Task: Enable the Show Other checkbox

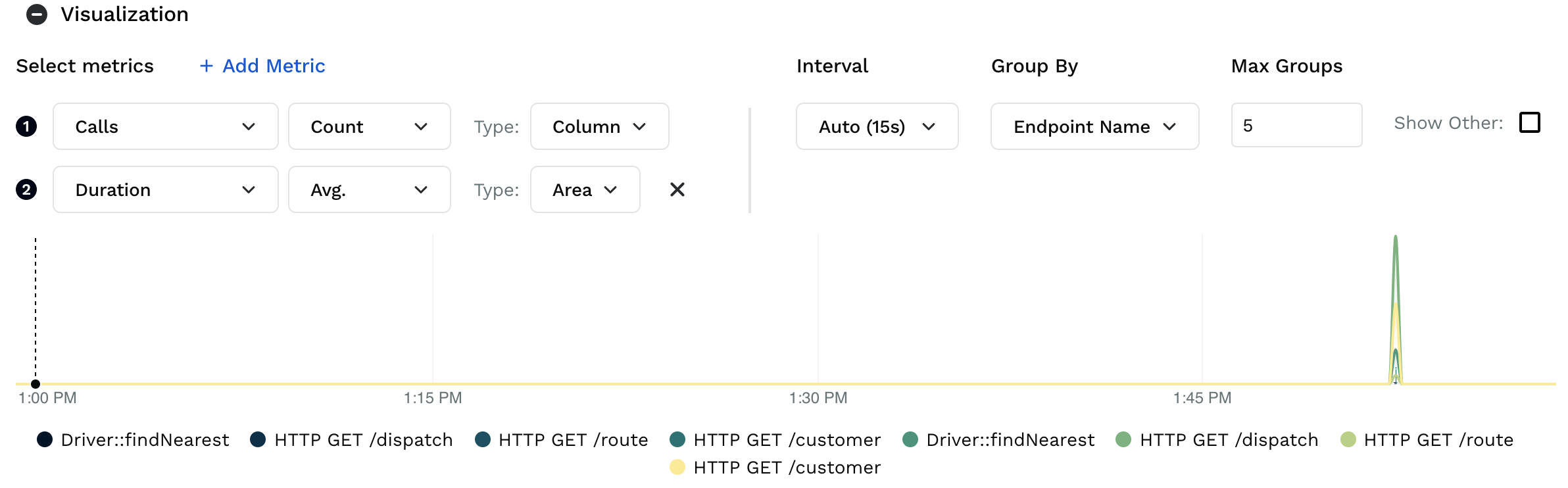Action: pos(1530,122)
